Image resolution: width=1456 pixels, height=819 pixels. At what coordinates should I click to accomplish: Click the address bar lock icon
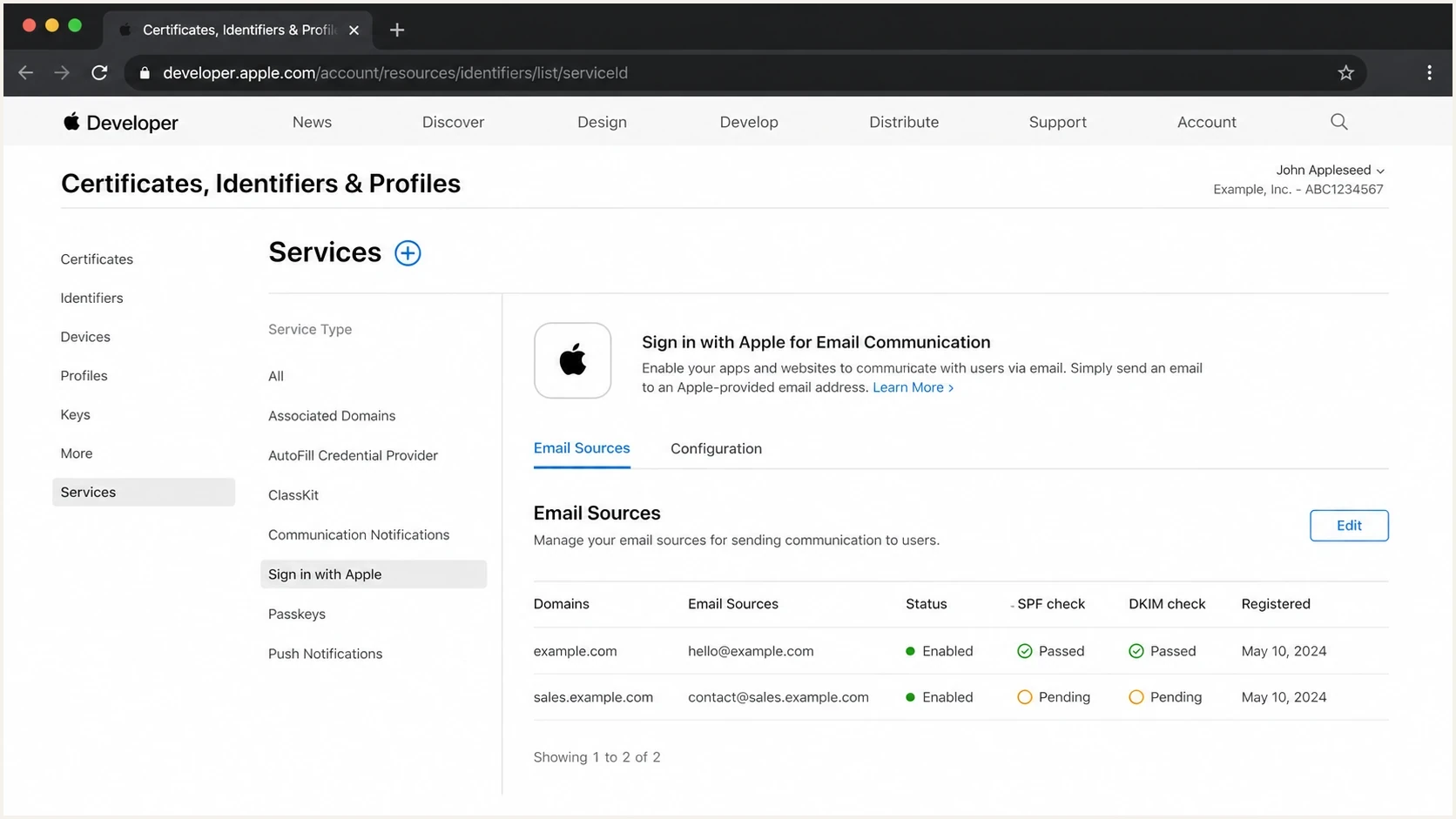tap(145, 73)
